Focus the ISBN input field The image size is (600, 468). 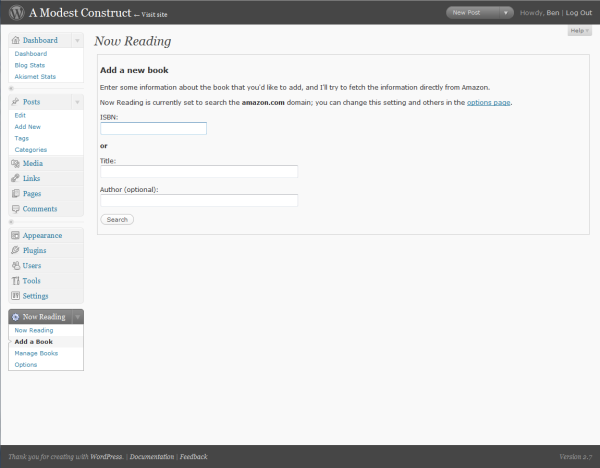pos(153,128)
